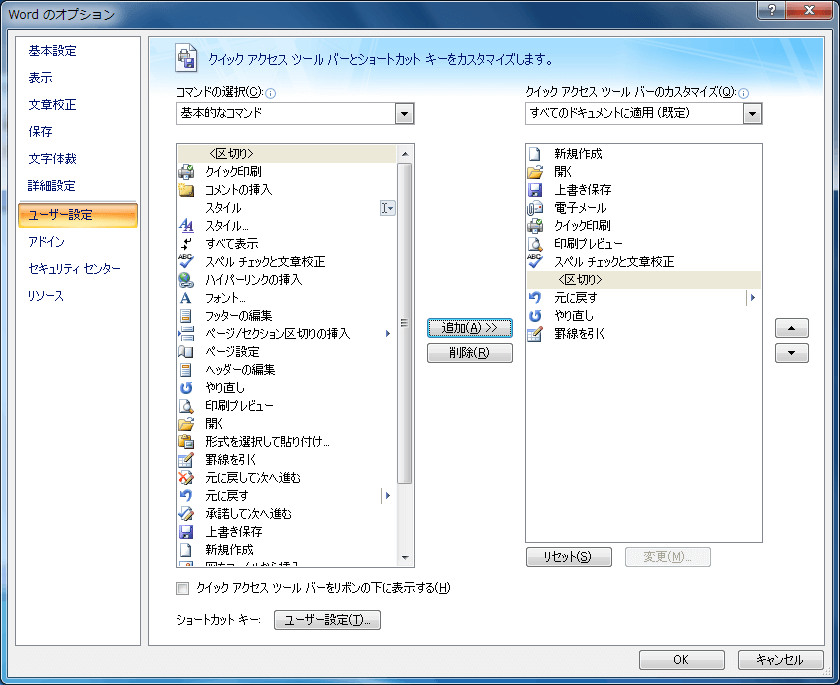This screenshot has height=685, width=840.
Task: Open リソース options page
Action: 46,296
